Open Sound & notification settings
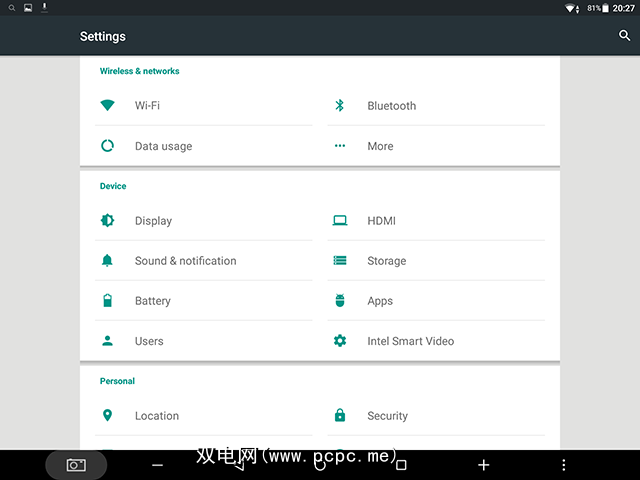 (x=204, y=260)
